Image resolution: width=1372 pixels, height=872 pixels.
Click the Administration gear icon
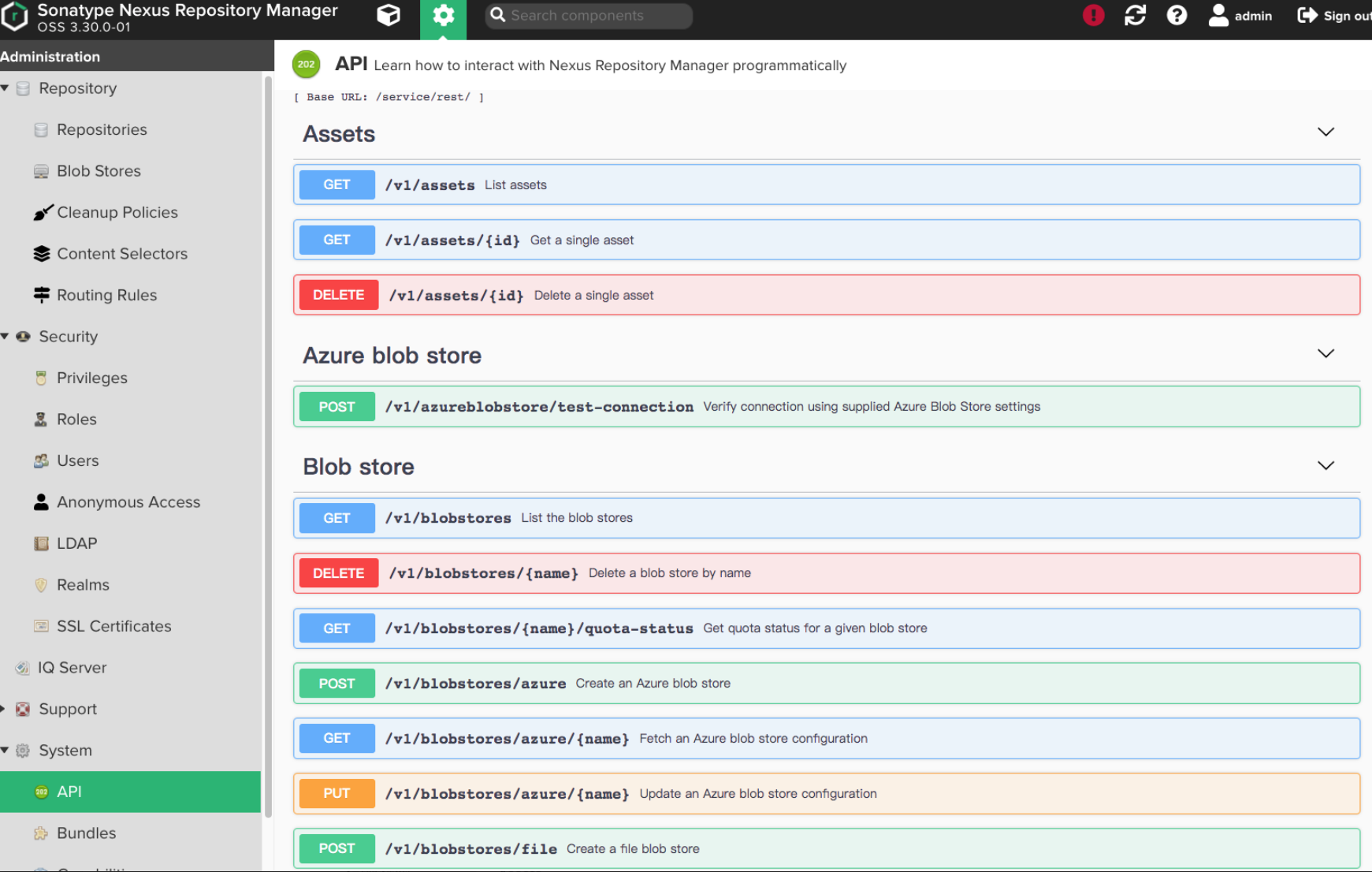tap(443, 16)
